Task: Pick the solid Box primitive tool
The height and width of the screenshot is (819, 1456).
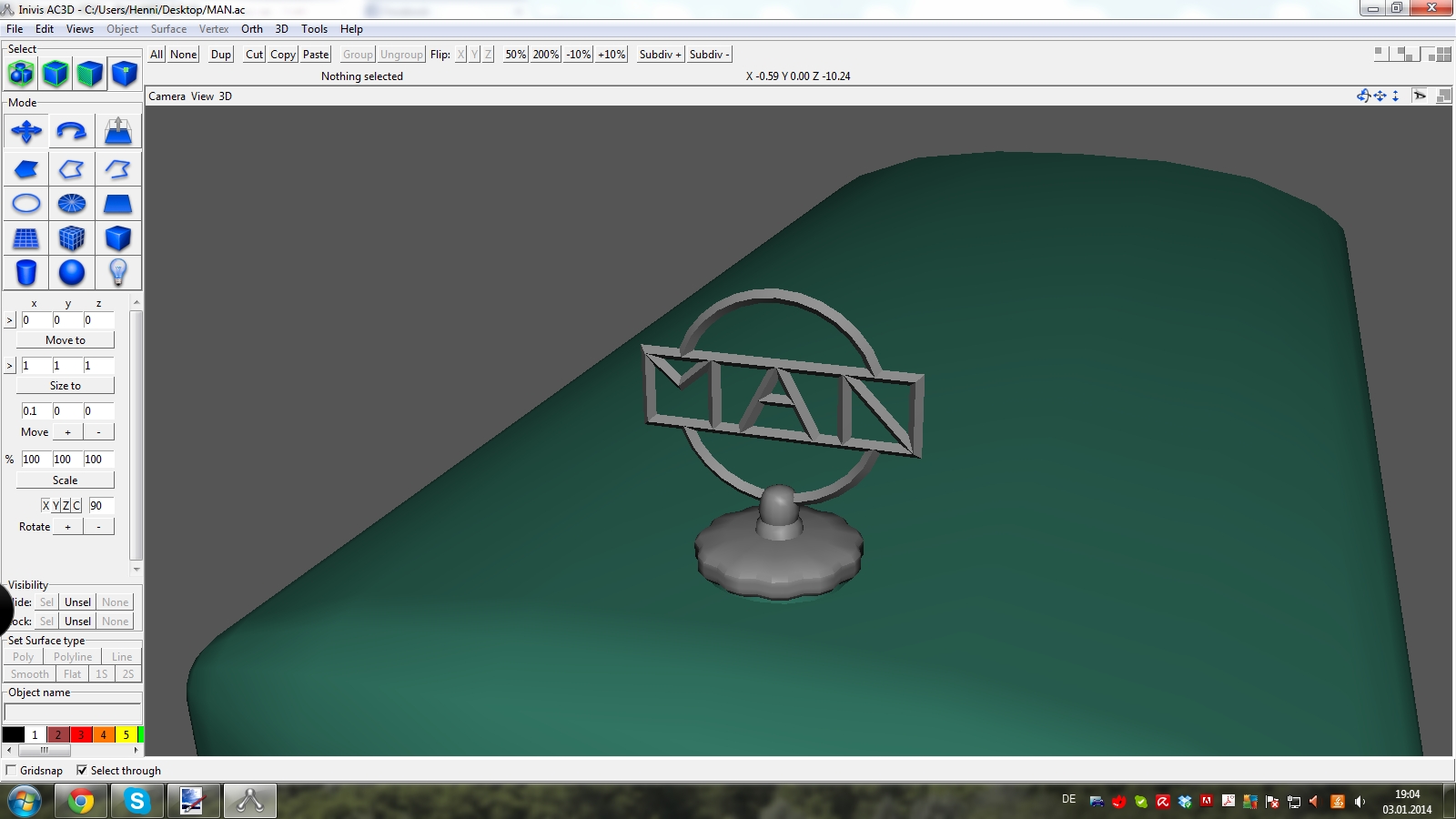Action: pos(118,238)
